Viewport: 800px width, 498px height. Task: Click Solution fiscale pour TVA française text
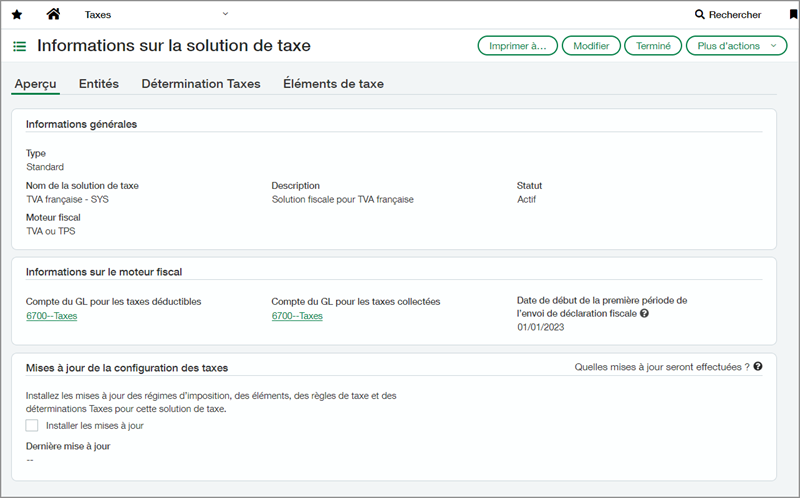click(342, 200)
